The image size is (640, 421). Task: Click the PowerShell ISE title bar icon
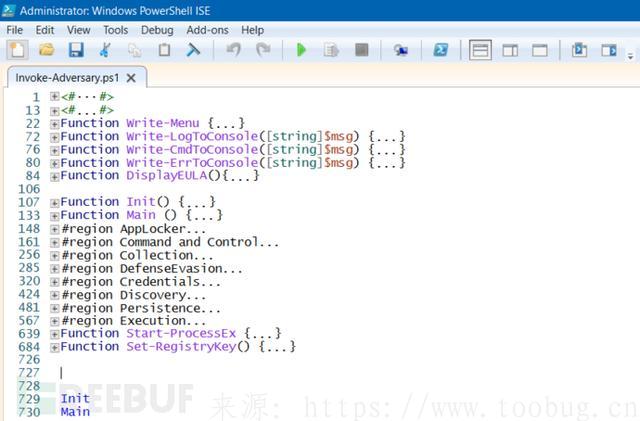[x=9, y=10]
